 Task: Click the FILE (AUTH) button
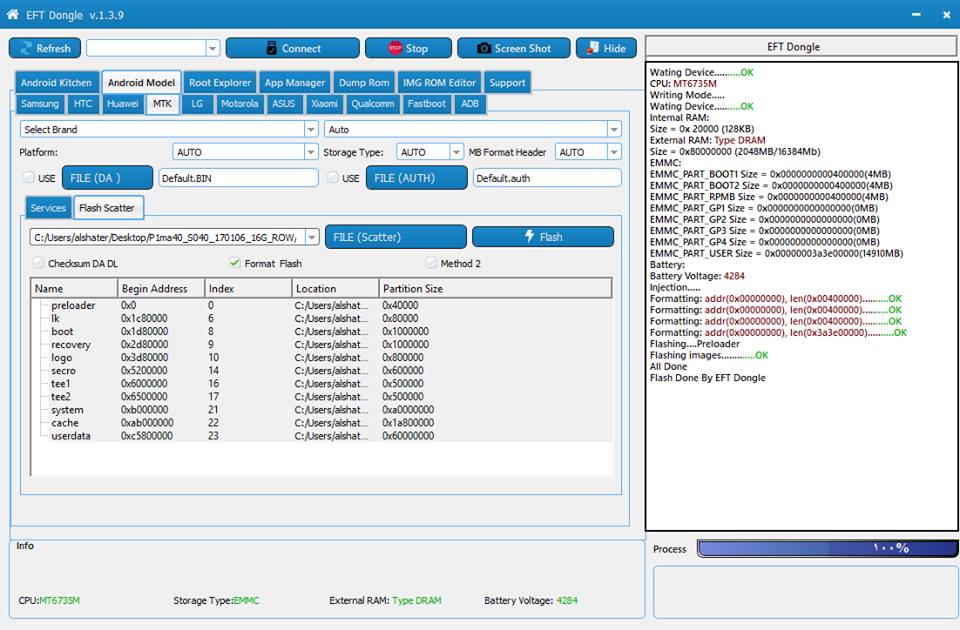coord(417,178)
